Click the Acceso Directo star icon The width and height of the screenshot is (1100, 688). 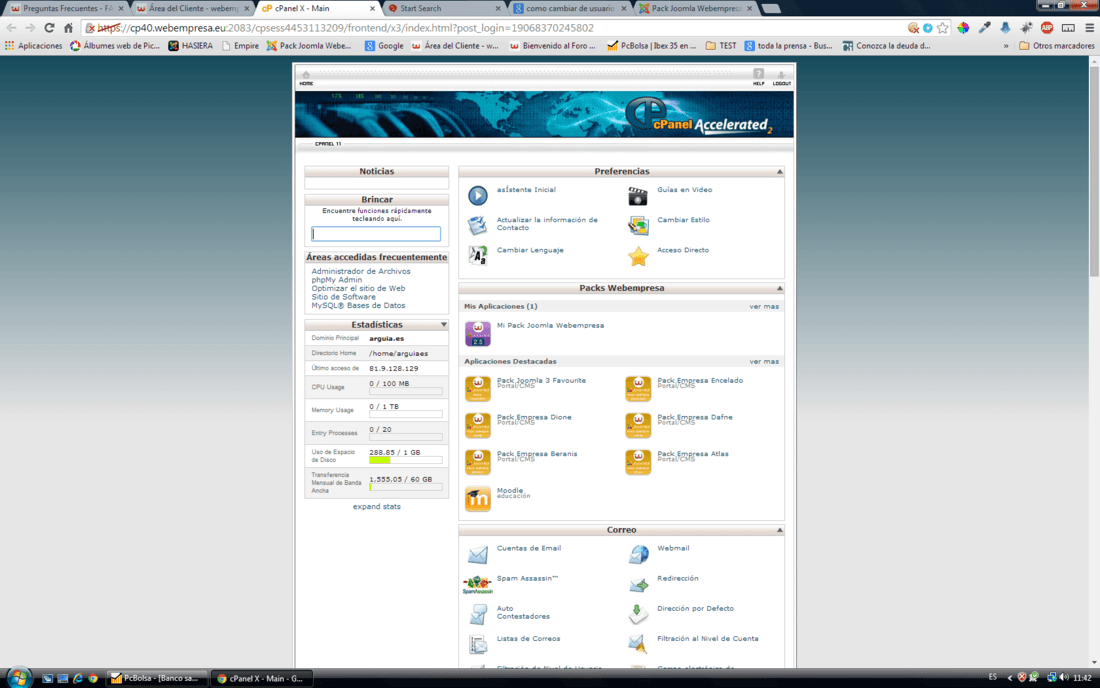pos(638,256)
